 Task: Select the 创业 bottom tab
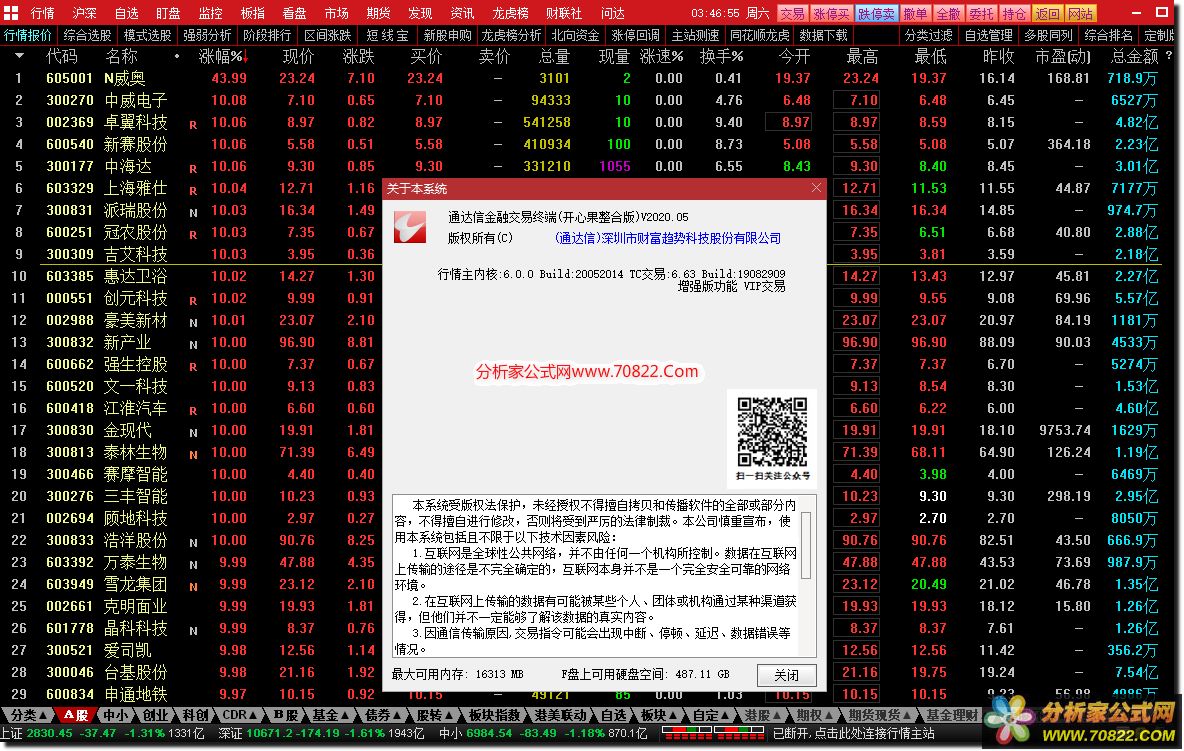pos(156,714)
